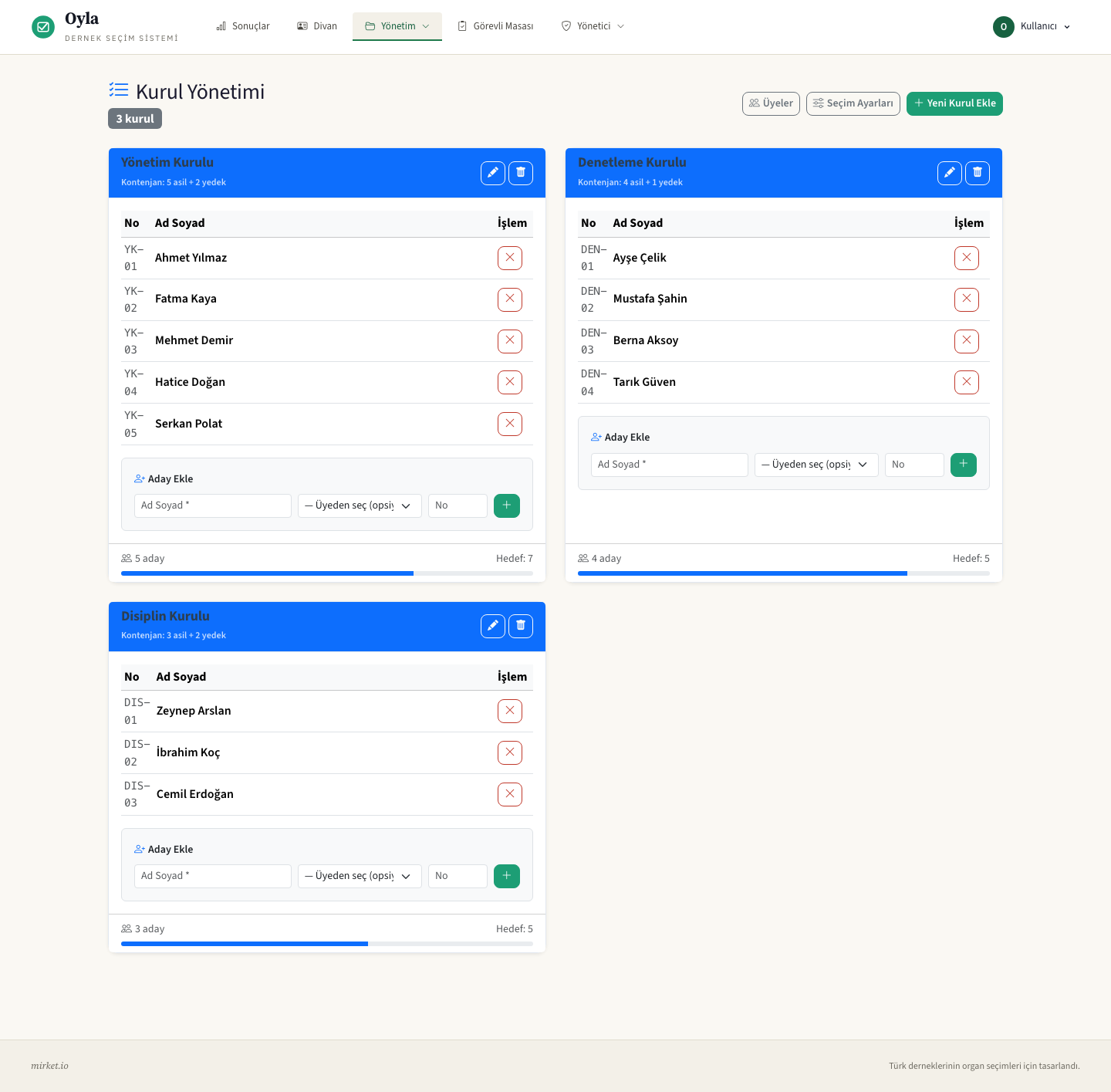This screenshot has width=1111, height=1092.
Task: Click the Yönetim Kurulu progress bar
Action: point(327,573)
